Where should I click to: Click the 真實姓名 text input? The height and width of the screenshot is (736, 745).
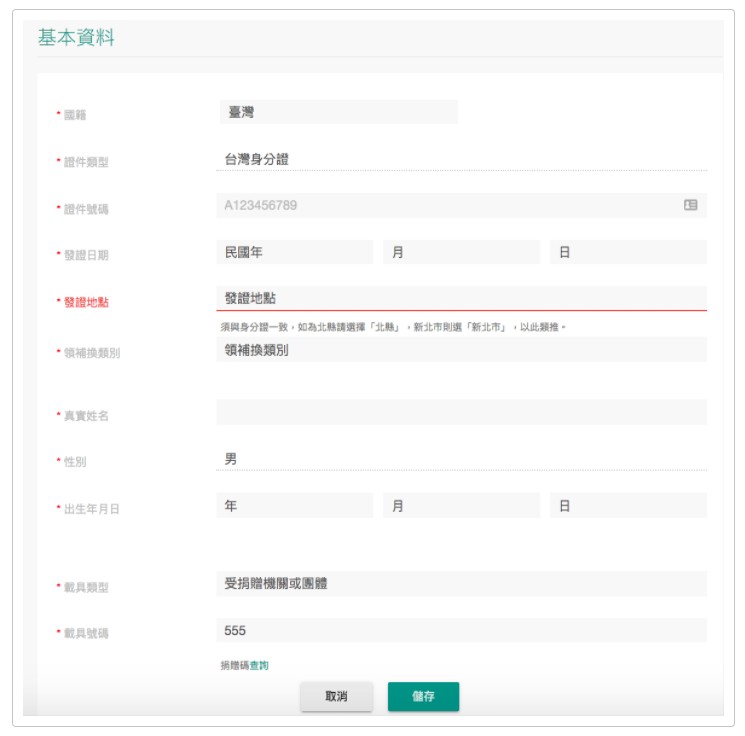pos(461,412)
